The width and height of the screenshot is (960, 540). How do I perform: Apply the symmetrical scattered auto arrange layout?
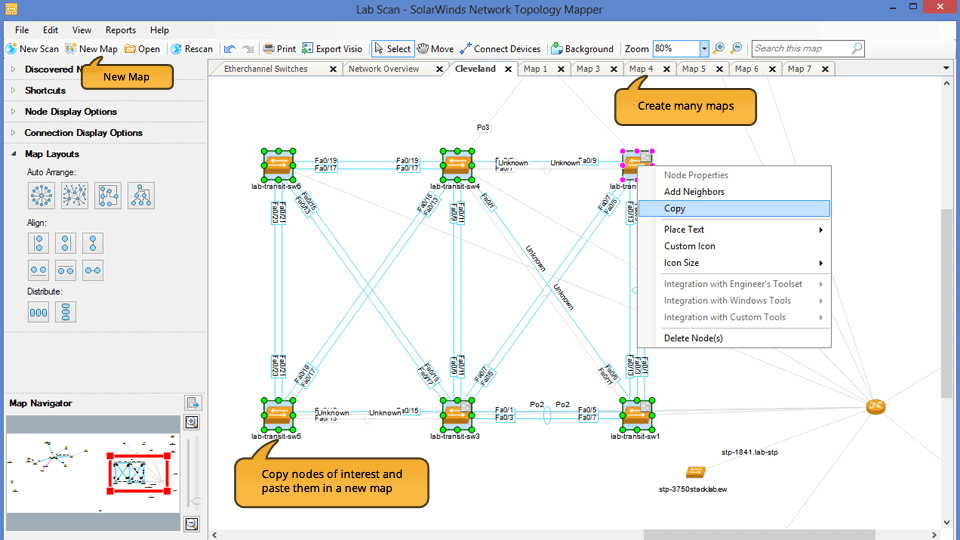[x=75, y=196]
